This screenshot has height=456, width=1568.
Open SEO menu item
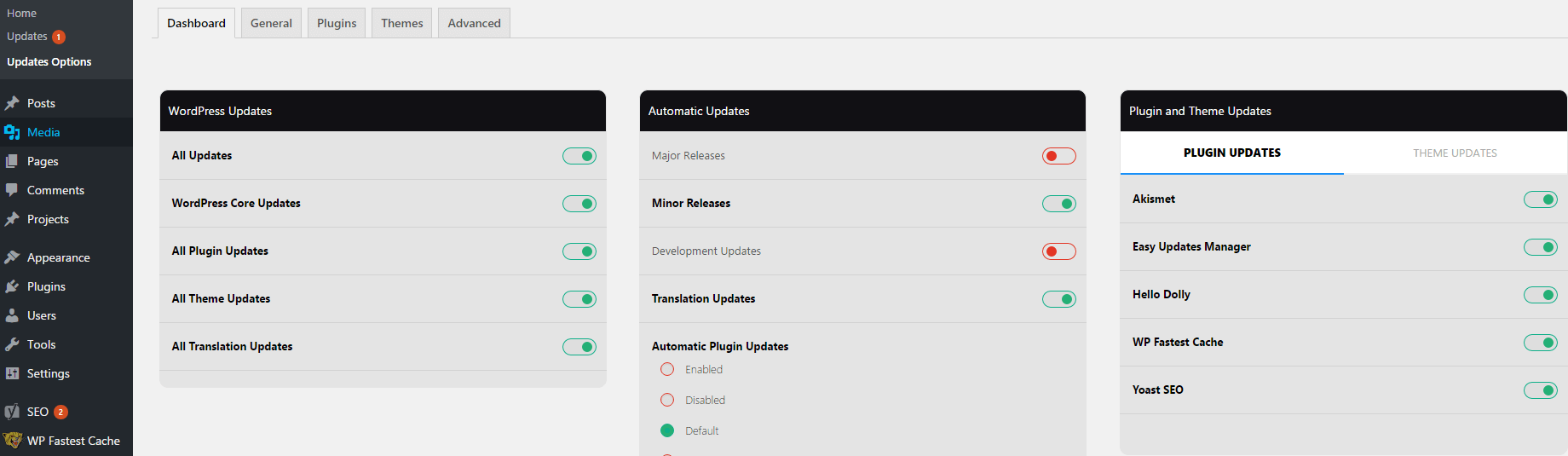click(x=66, y=412)
